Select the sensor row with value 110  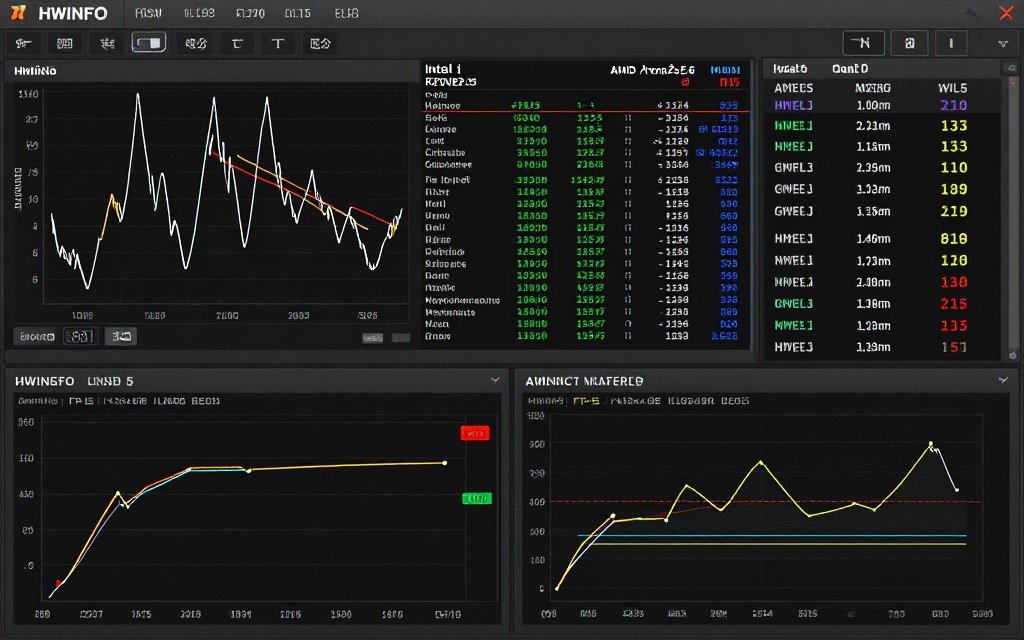click(x=882, y=167)
